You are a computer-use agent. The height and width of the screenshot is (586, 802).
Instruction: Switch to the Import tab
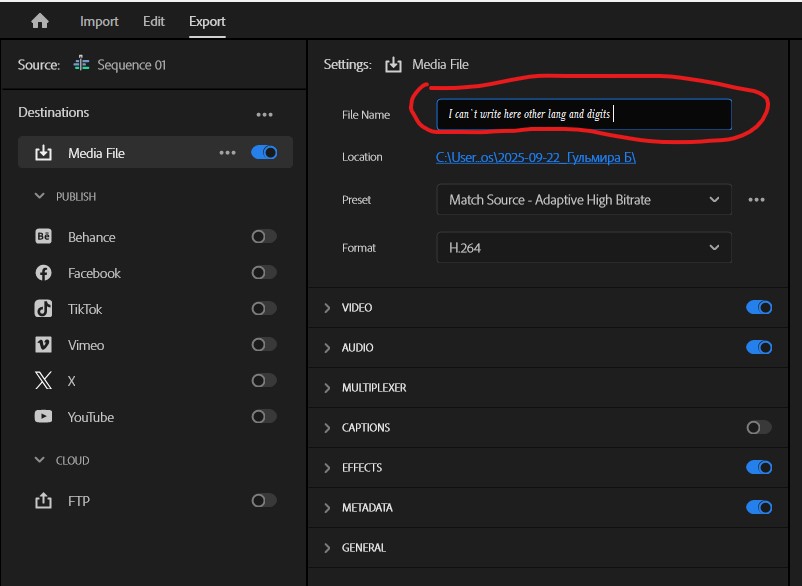[x=99, y=21]
